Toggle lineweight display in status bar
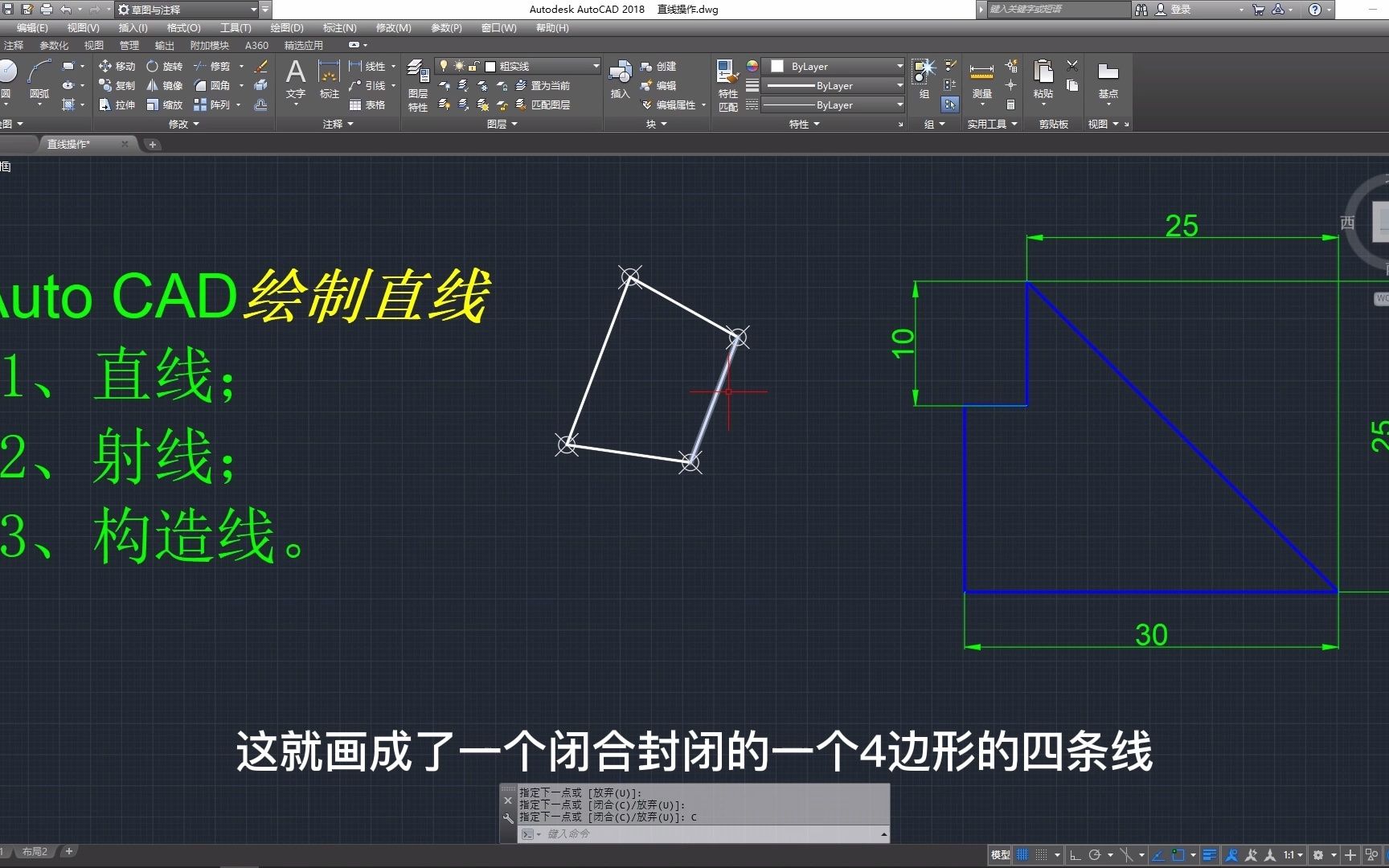This screenshot has height=868, width=1389. (x=1210, y=855)
